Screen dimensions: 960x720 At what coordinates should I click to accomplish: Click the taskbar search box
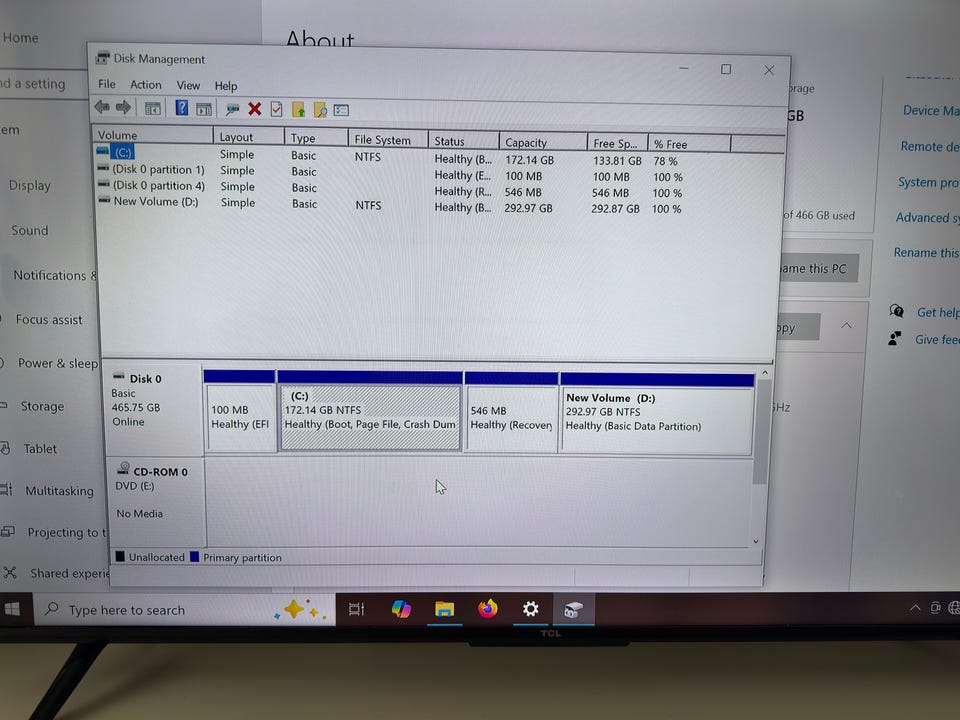coord(184,610)
